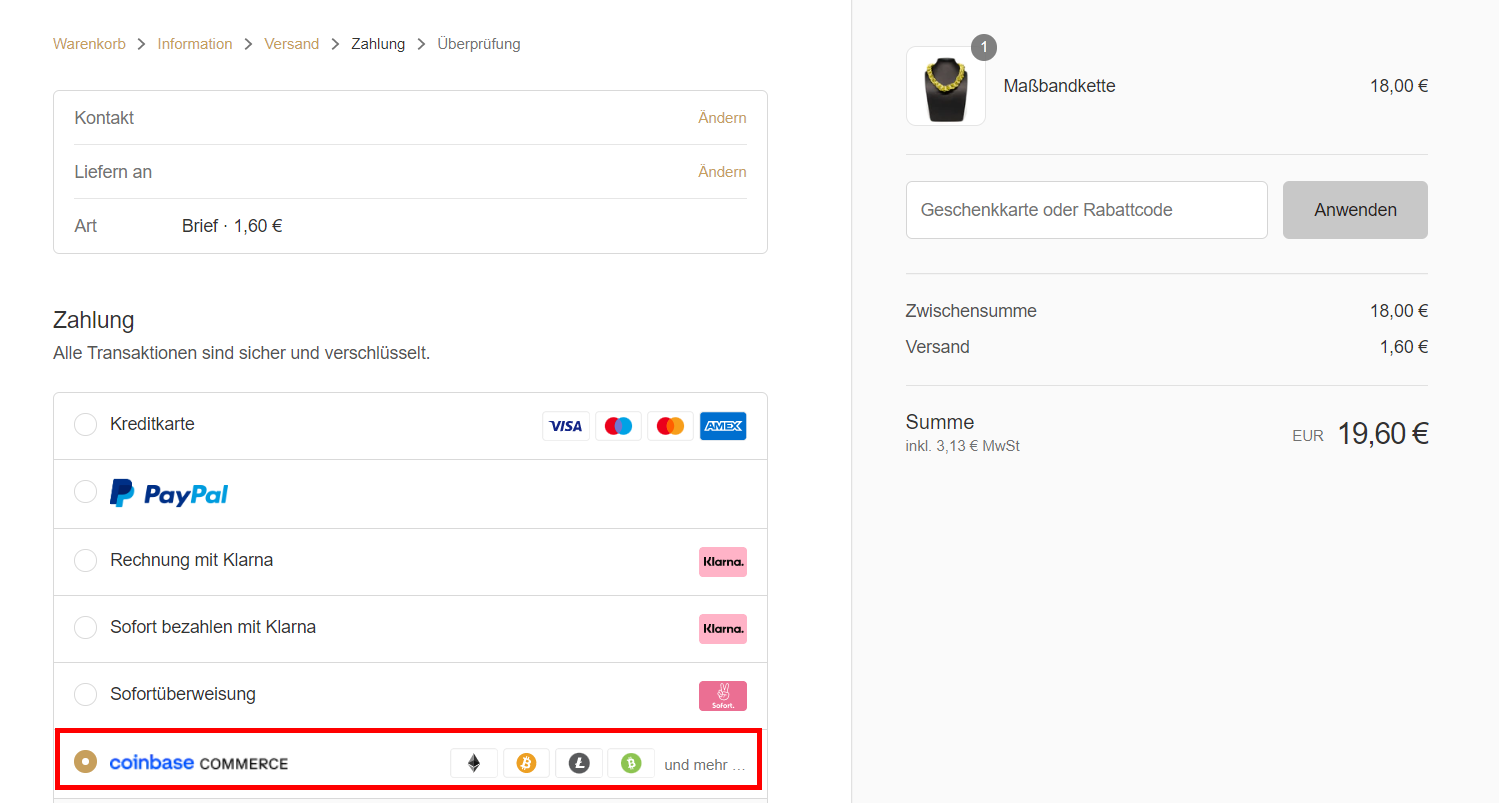Go back to Warenkorb breadcrumb
1499x803 pixels.
90,44
